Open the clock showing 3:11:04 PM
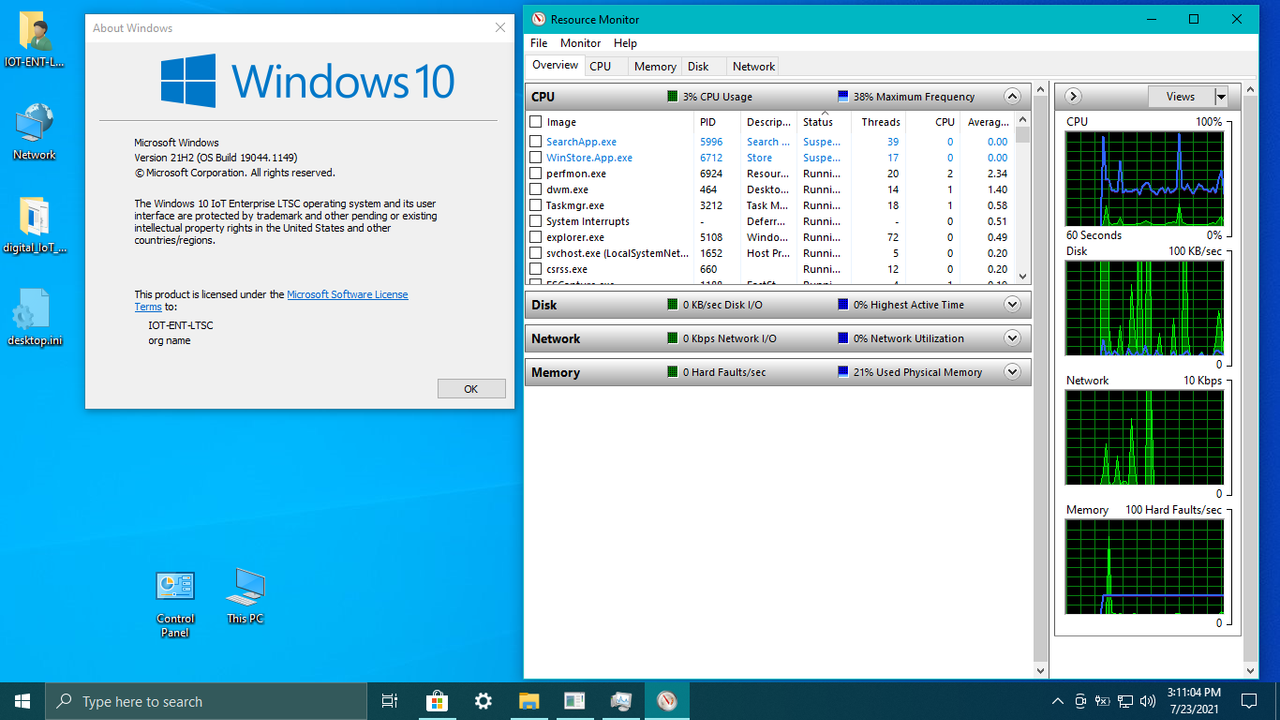Screen dimensions: 1280x720 click(1194, 700)
